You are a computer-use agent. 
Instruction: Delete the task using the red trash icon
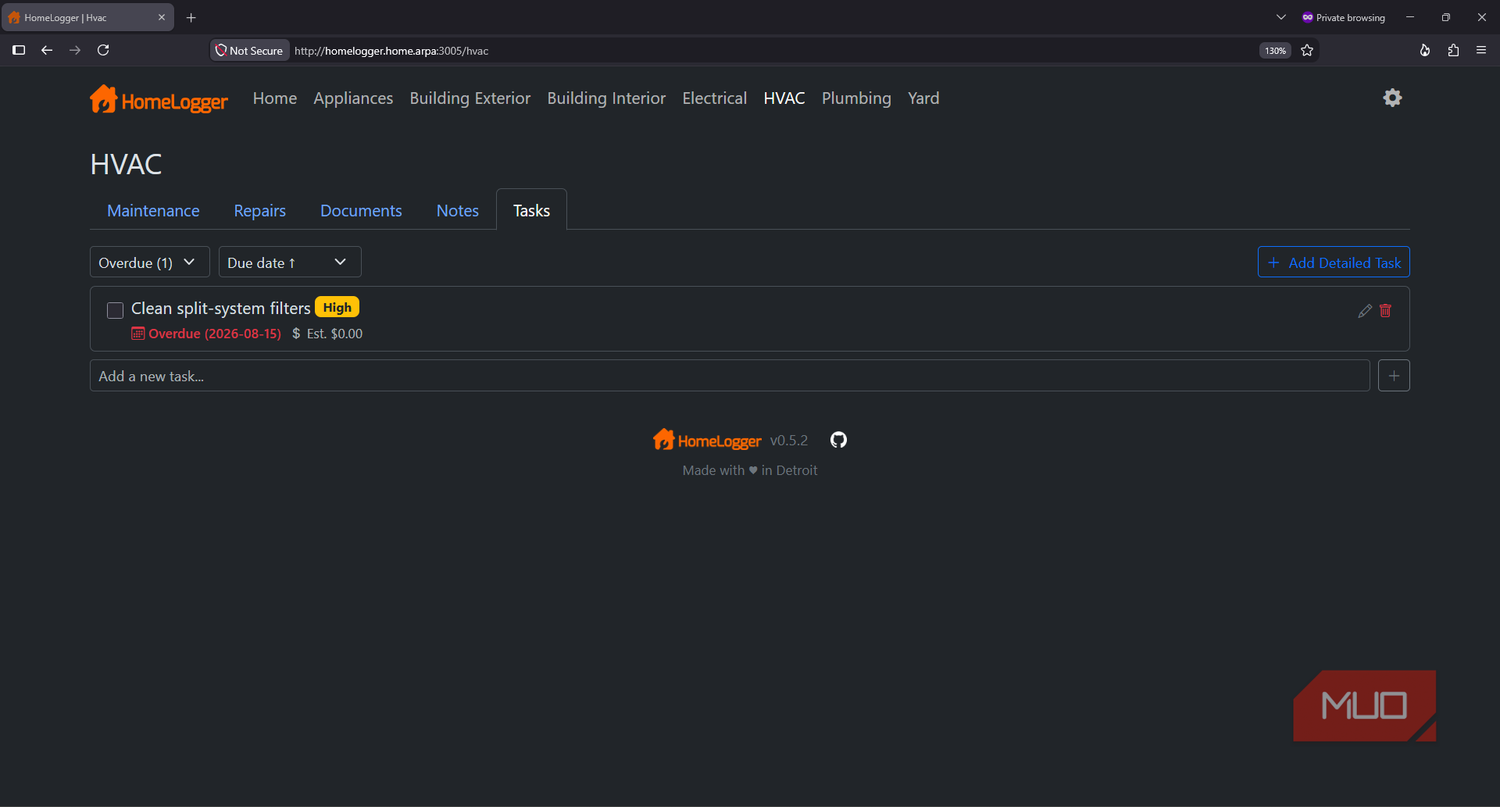click(1385, 311)
